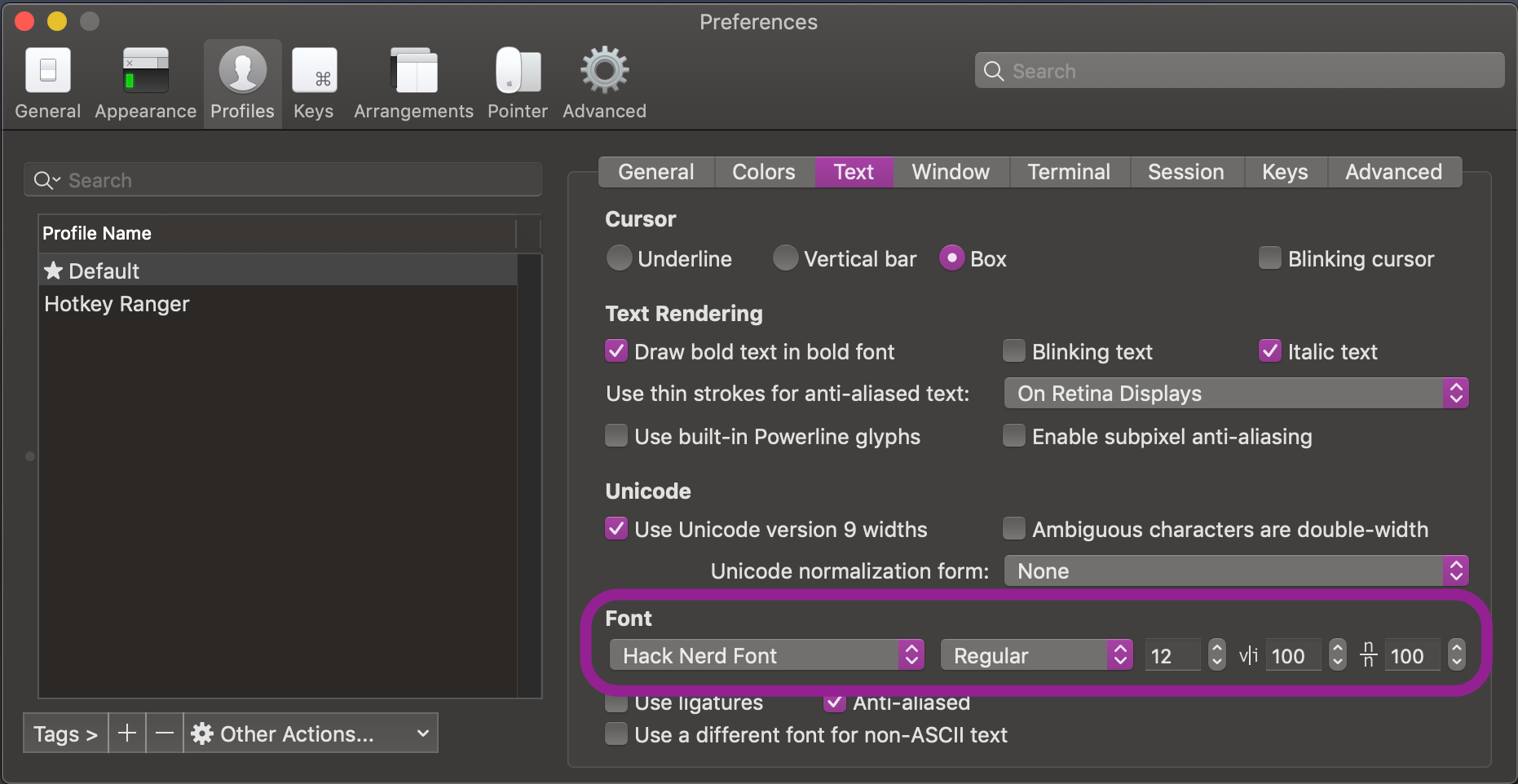Image resolution: width=1518 pixels, height=784 pixels.
Task: Select the Hotkey Ranger profile
Action: point(278,304)
